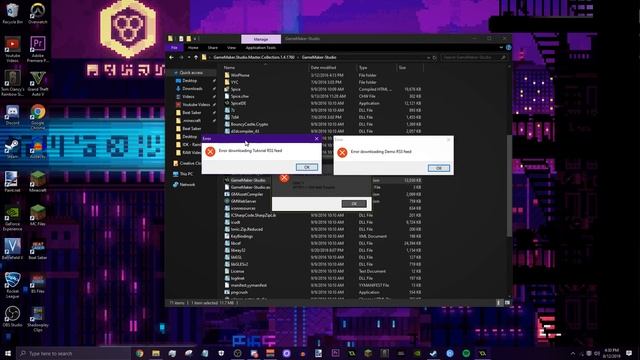Open the Recycle Bin desktop icon
Viewport: 640px width, 360px height.
click(12, 13)
